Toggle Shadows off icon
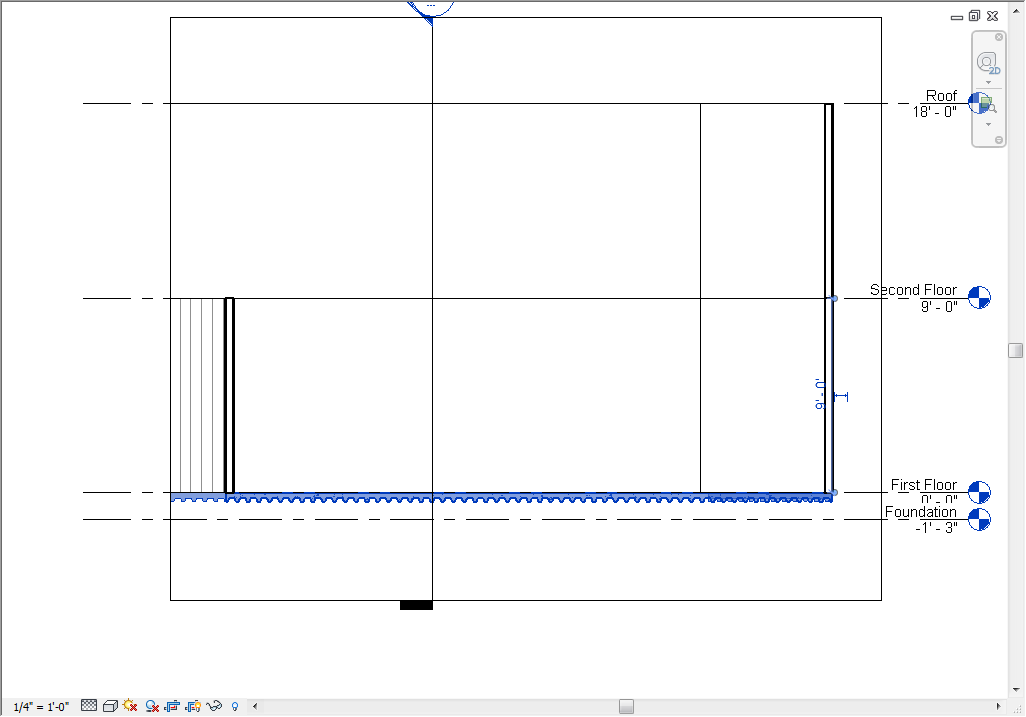The height and width of the screenshot is (717, 1026). 152,706
